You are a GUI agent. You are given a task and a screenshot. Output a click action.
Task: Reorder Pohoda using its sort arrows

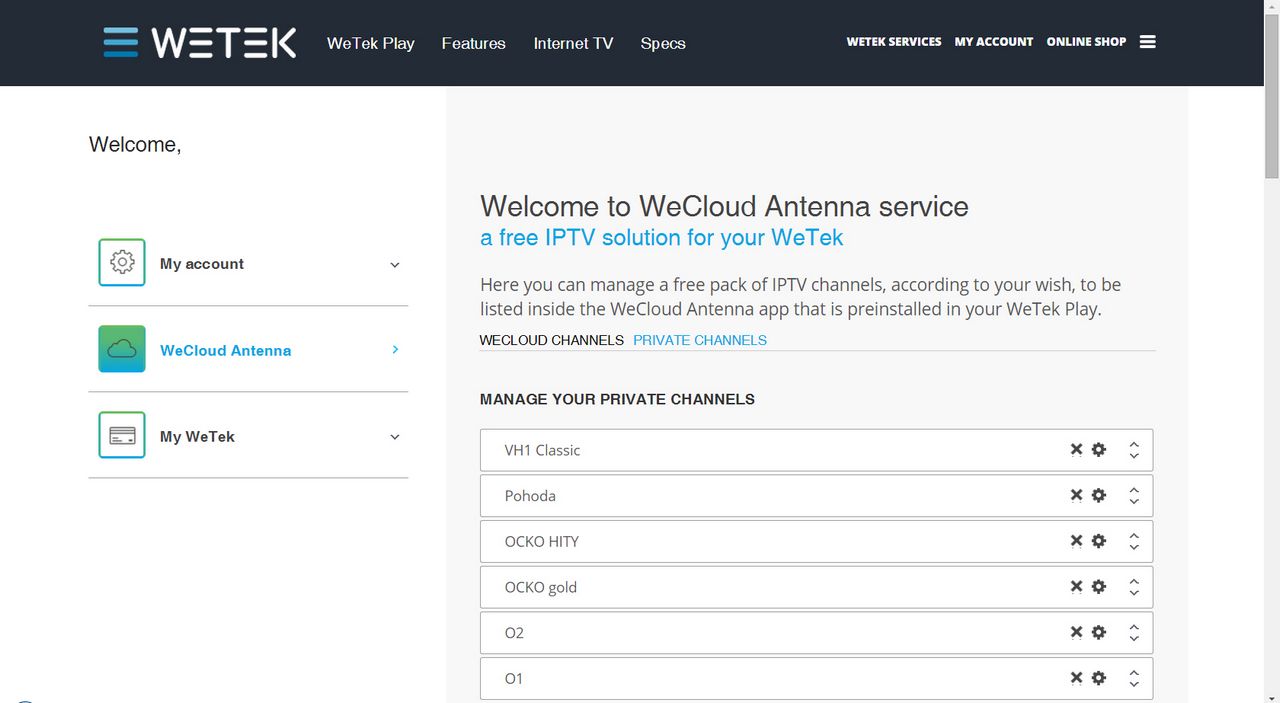(x=1134, y=496)
